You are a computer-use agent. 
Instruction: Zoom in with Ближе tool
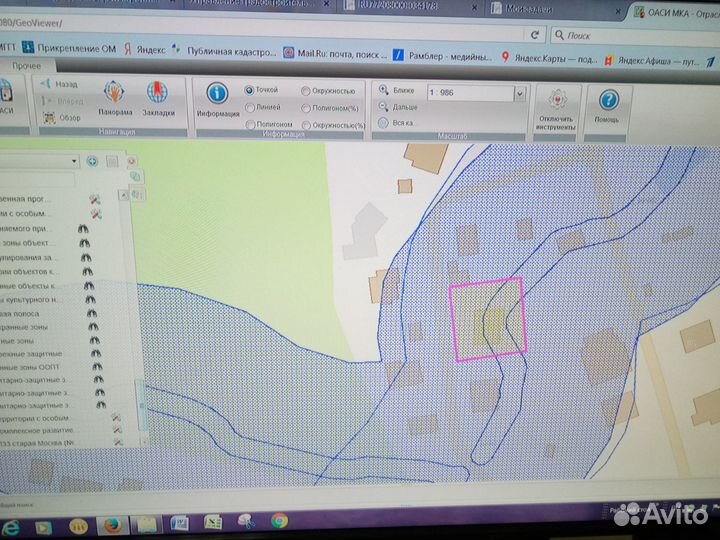[x=384, y=89]
